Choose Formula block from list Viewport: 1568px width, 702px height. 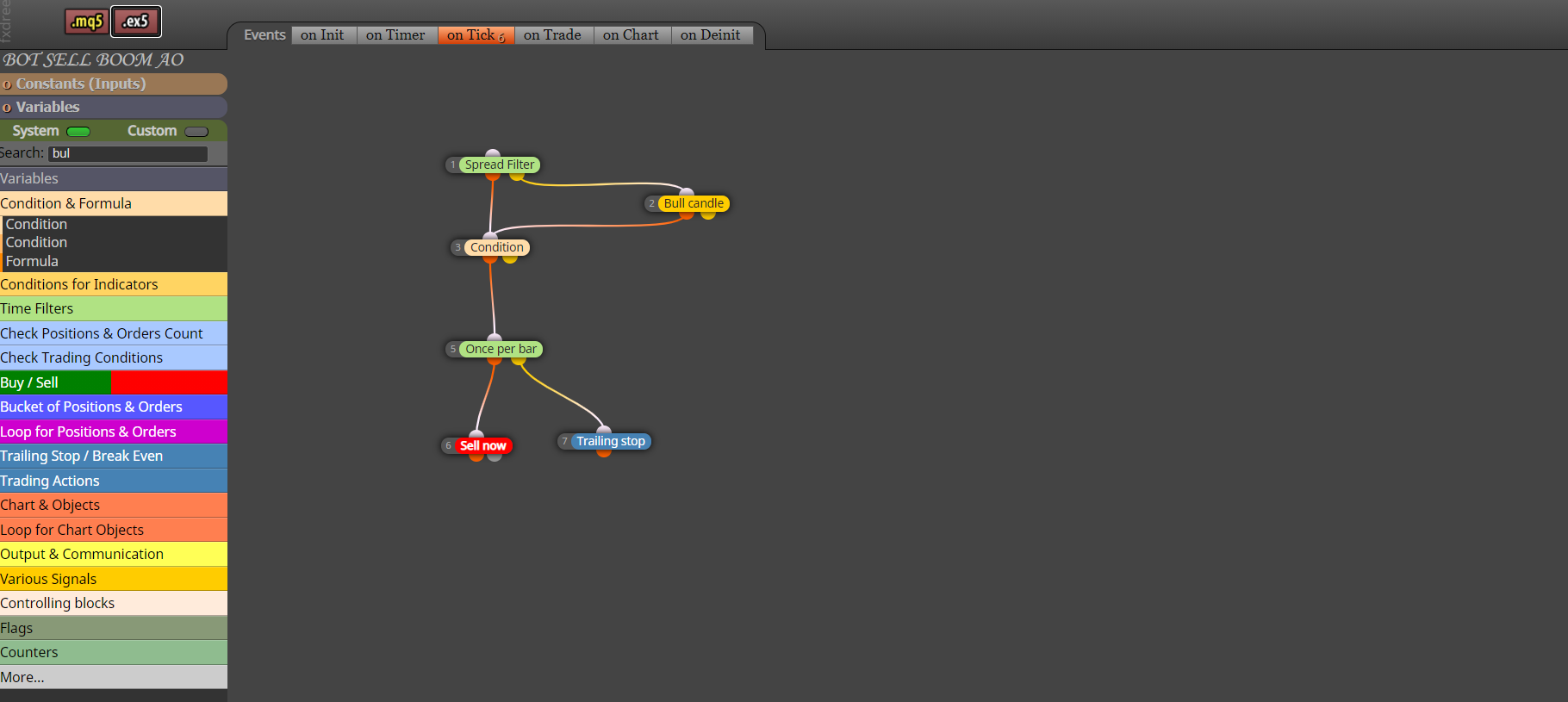point(32,261)
